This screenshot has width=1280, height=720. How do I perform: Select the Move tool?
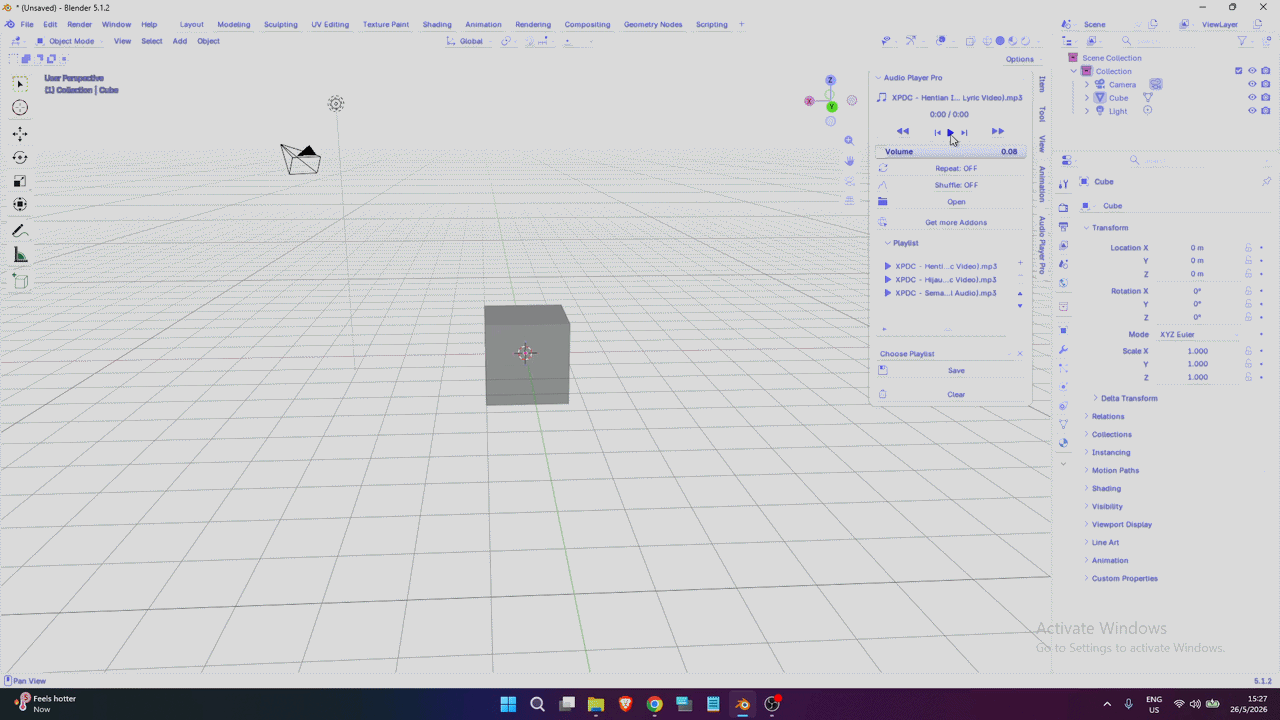tap(20, 134)
